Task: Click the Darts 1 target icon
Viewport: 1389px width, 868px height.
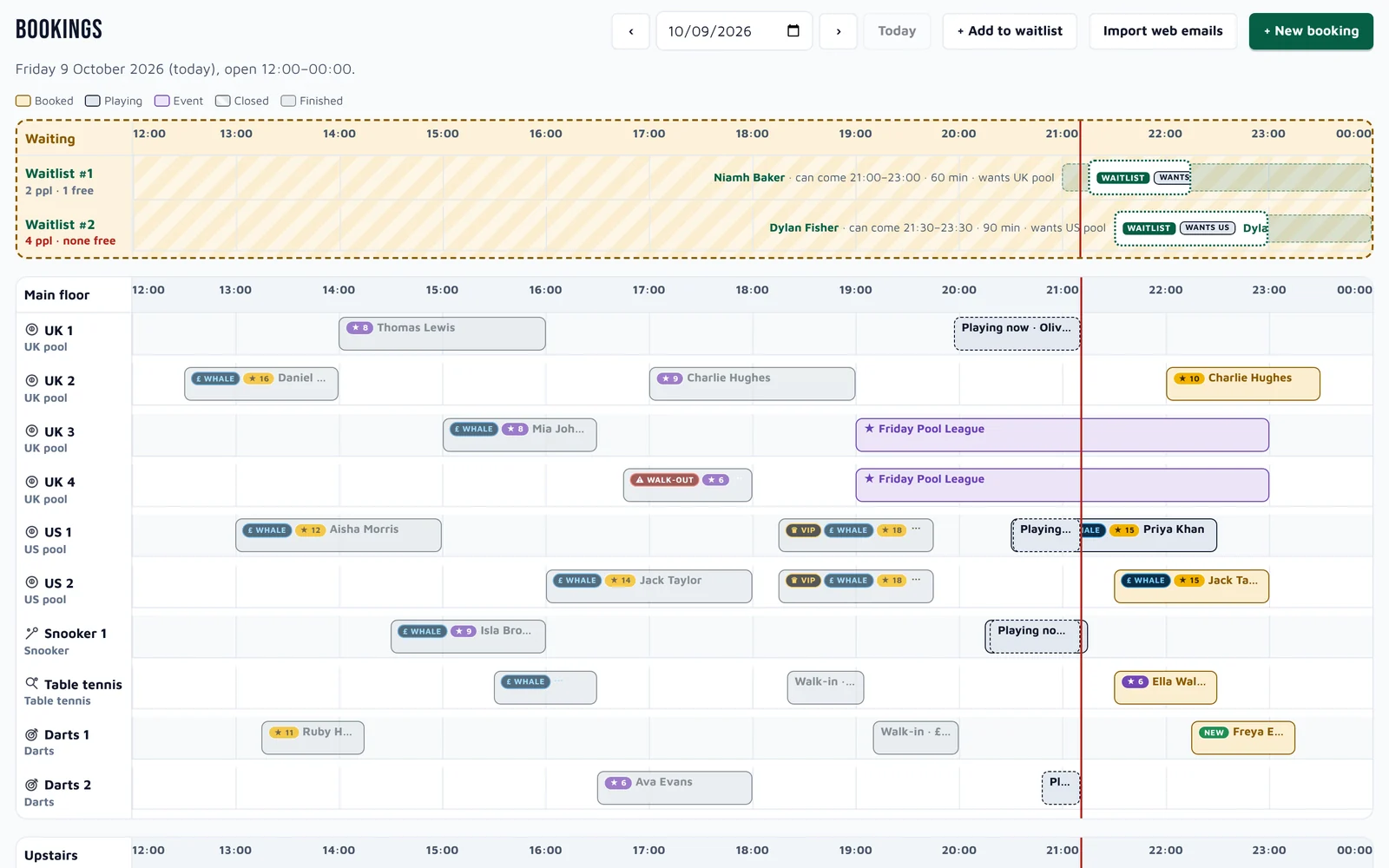Action: [x=32, y=734]
